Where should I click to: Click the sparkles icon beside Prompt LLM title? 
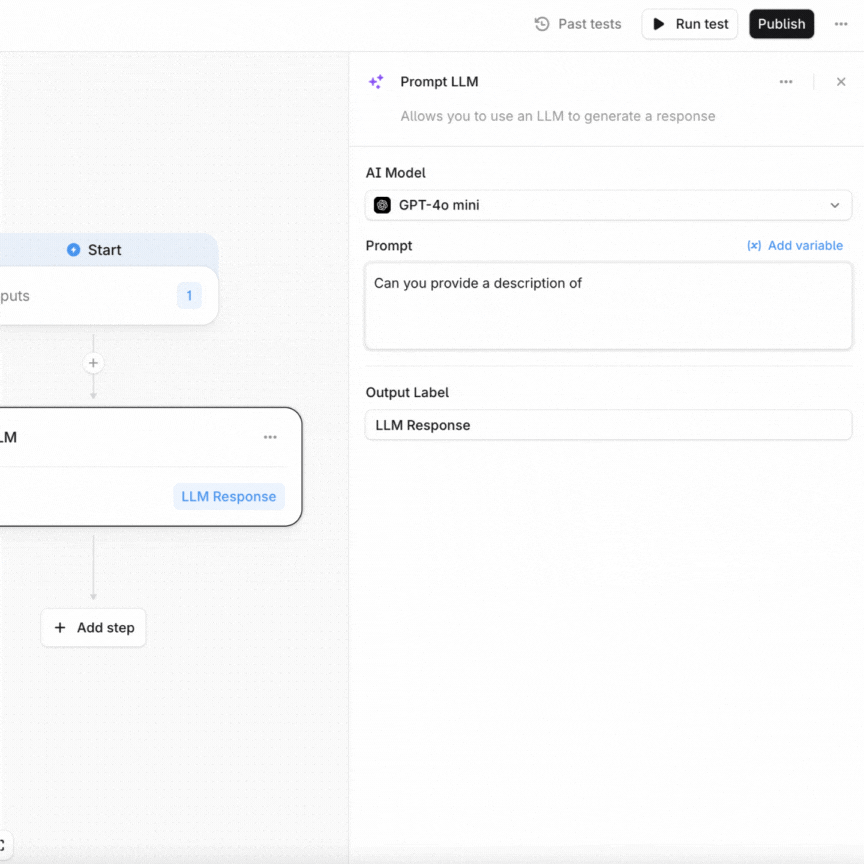pyautogui.click(x=376, y=81)
